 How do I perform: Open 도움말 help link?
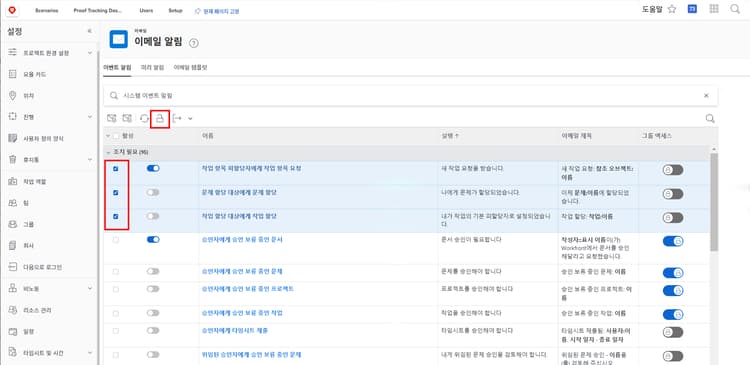coord(652,9)
